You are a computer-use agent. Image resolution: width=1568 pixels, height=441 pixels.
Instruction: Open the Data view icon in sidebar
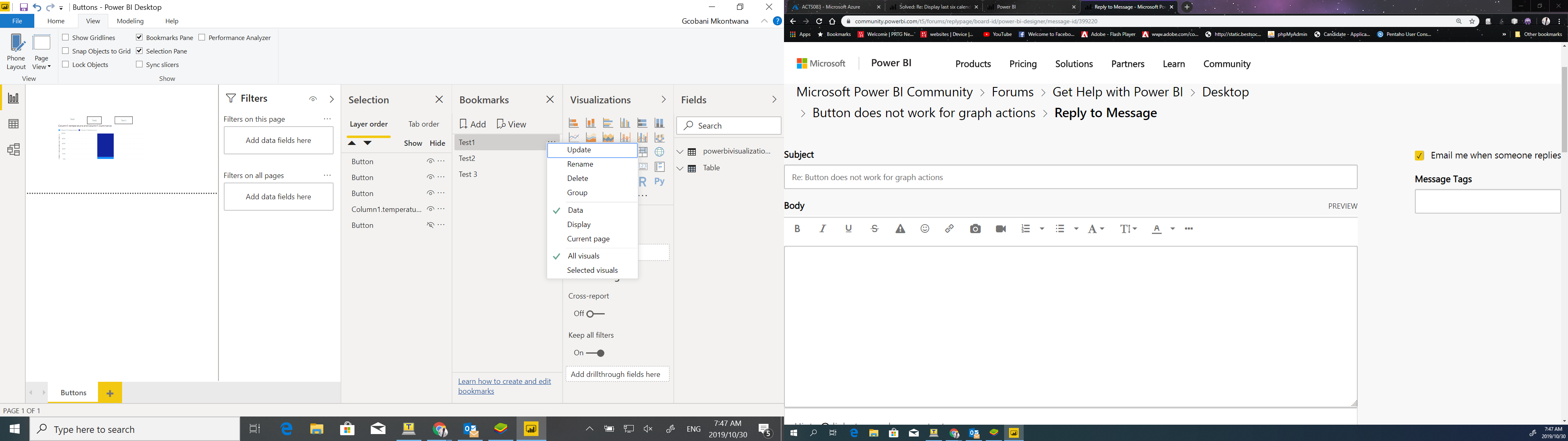(x=13, y=124)
